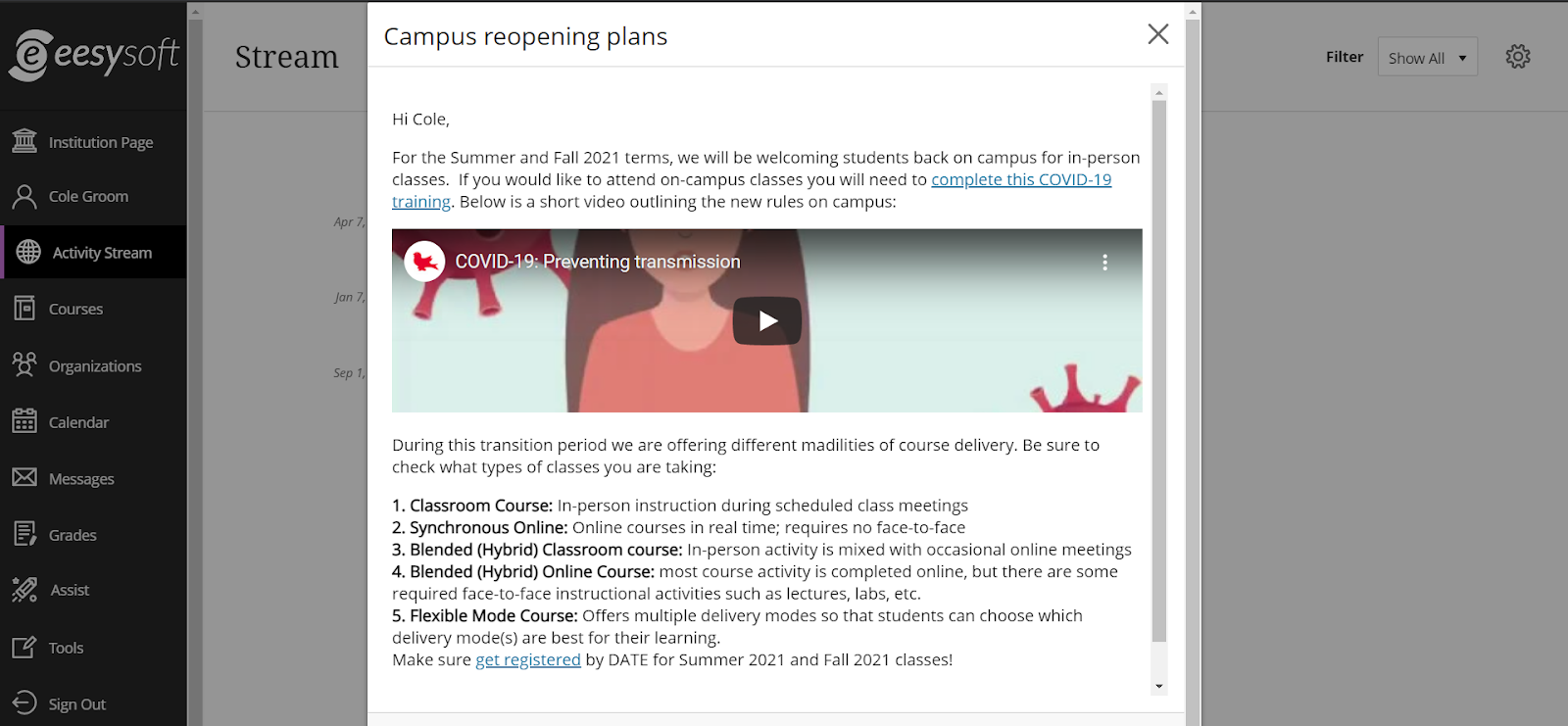Click the Assist wand icon
1568x726 pixels.
[24, 590]
